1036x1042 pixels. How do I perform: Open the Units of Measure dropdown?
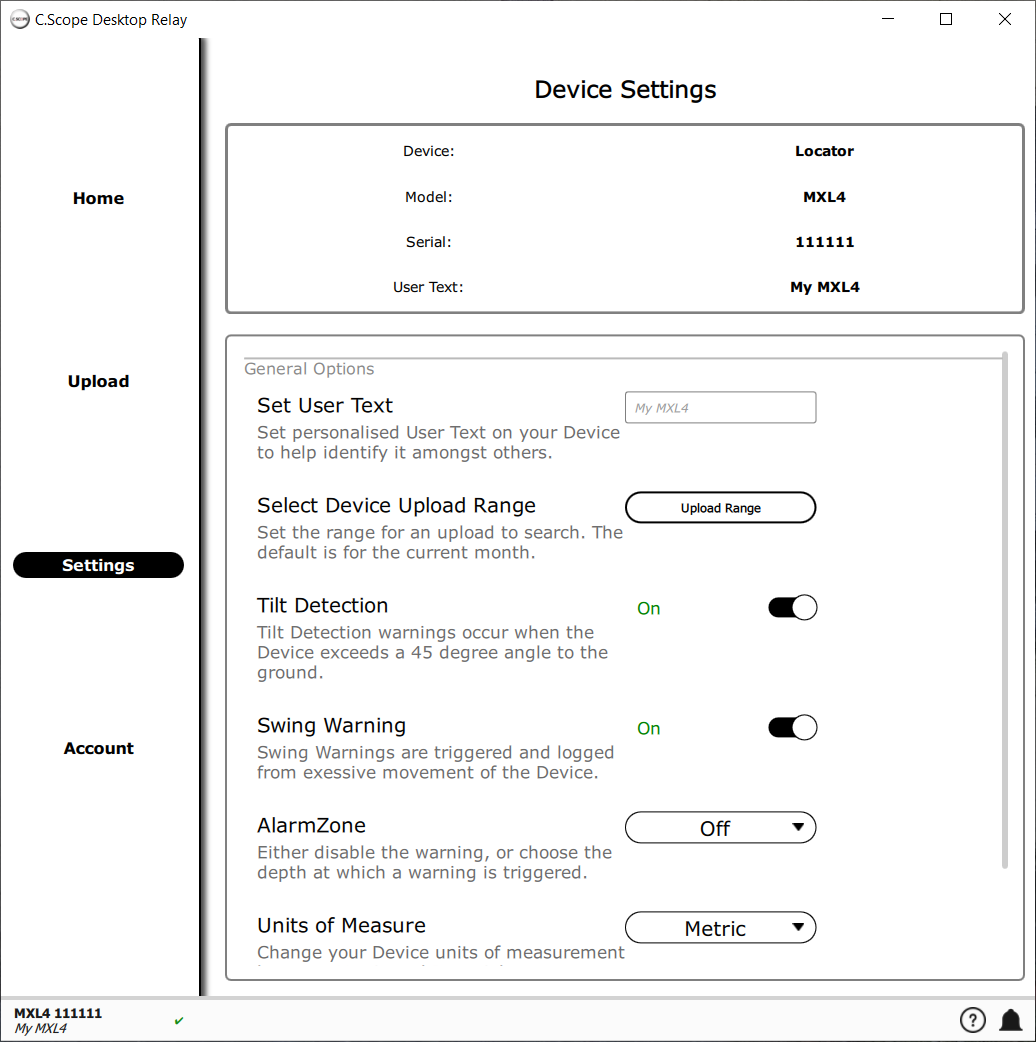(x=720, y=928)
